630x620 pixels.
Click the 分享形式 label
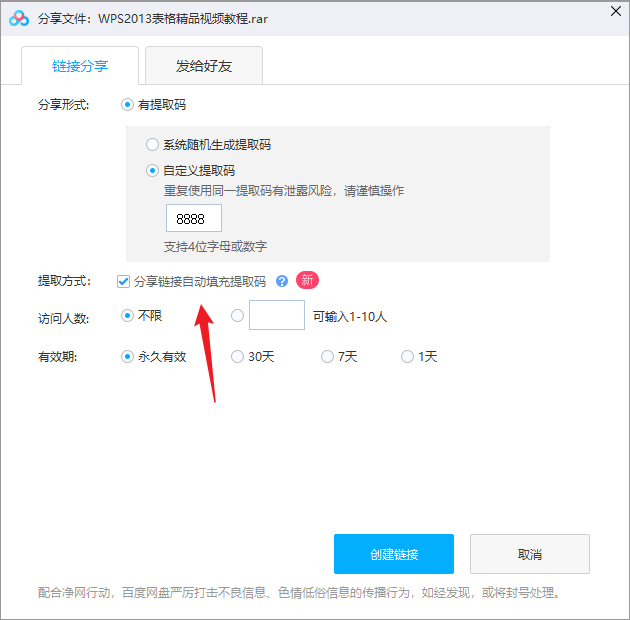click(x=63, y=105)
